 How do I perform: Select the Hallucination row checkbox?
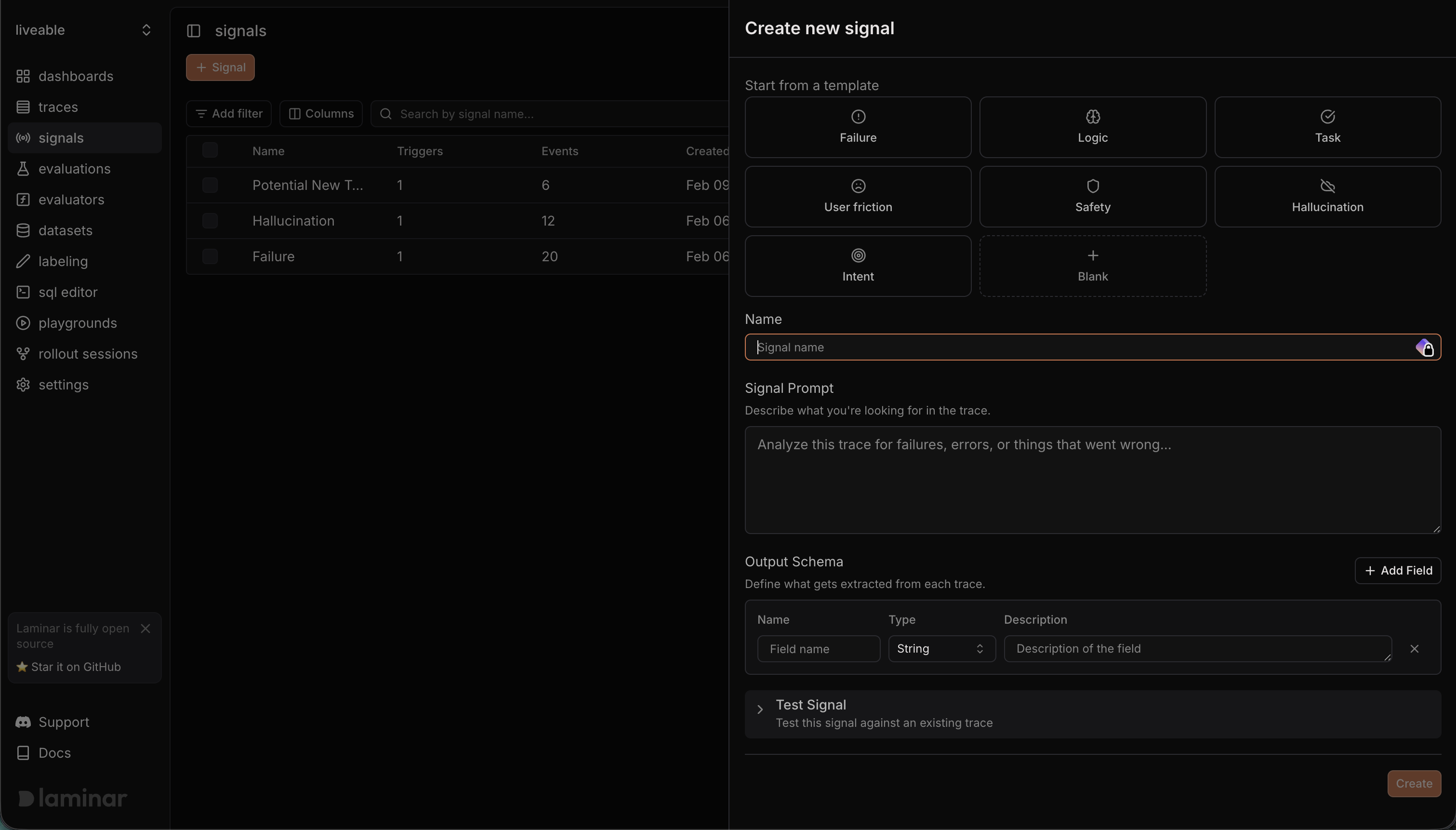[209, 221]
